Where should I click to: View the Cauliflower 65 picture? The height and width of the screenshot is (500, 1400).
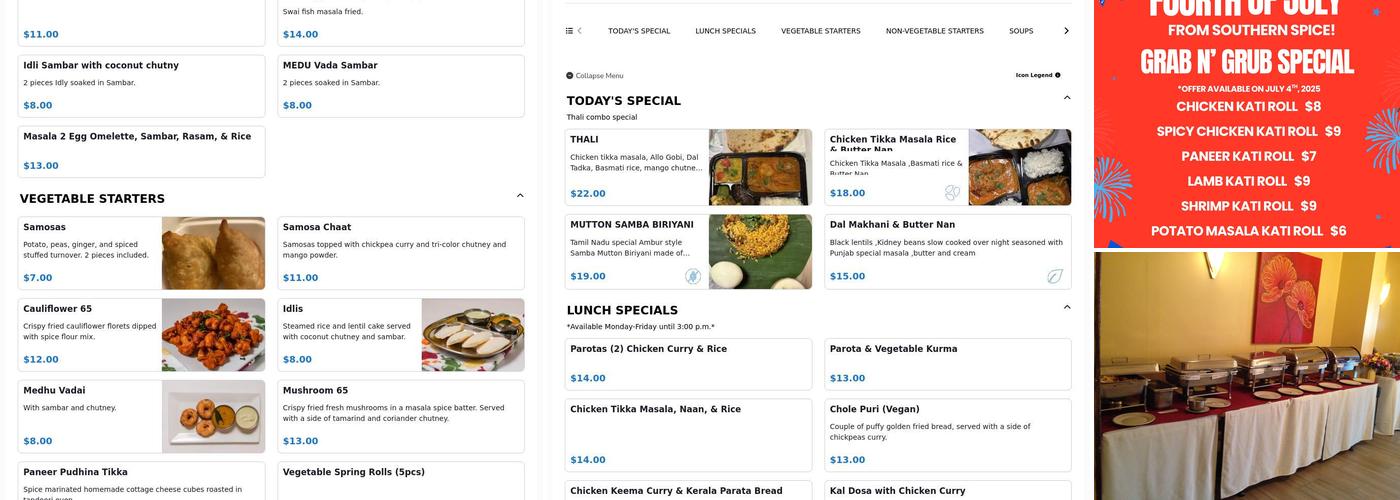tap(213, 335)
